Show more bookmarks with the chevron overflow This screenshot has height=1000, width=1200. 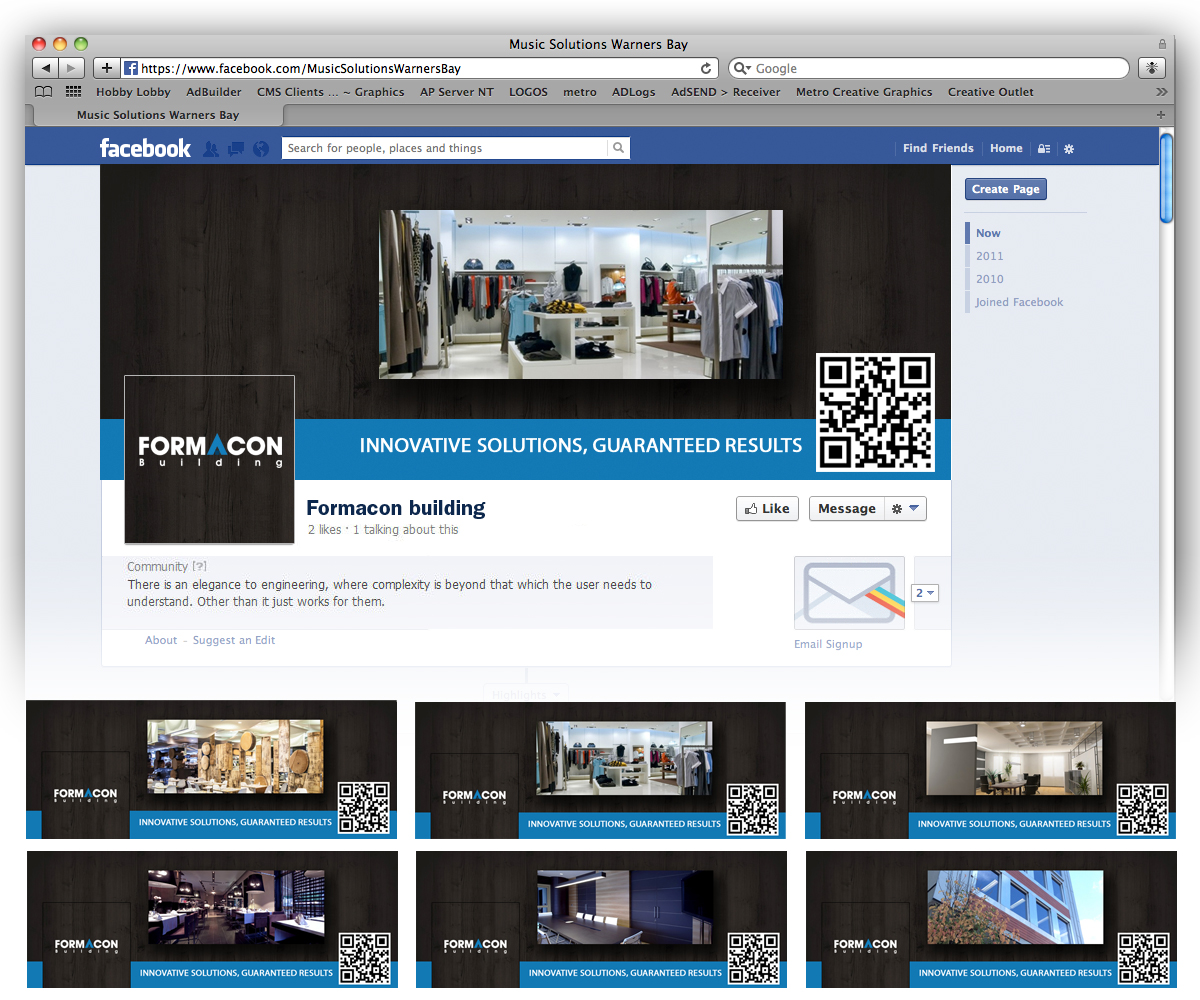[x=1161, y=92]
